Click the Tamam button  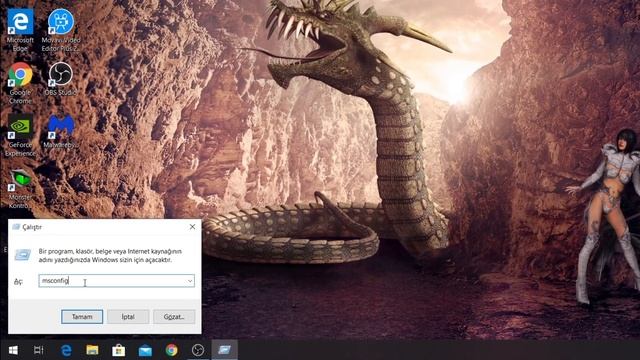(82, 317)
